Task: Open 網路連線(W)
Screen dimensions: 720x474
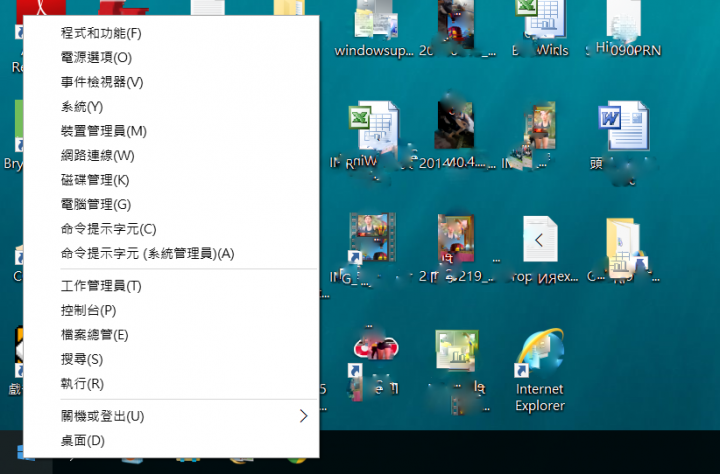Action: (171, 155)
